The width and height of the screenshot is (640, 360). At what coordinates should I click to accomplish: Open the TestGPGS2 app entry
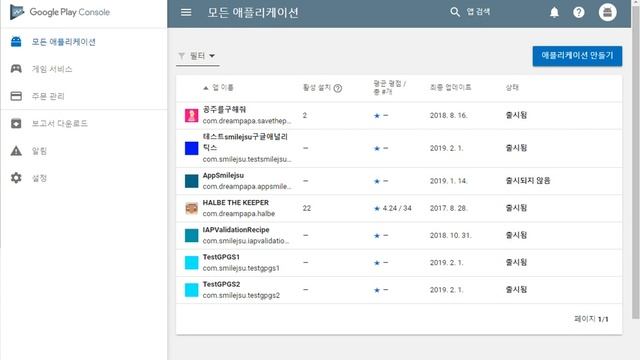(x=399, y=290)
